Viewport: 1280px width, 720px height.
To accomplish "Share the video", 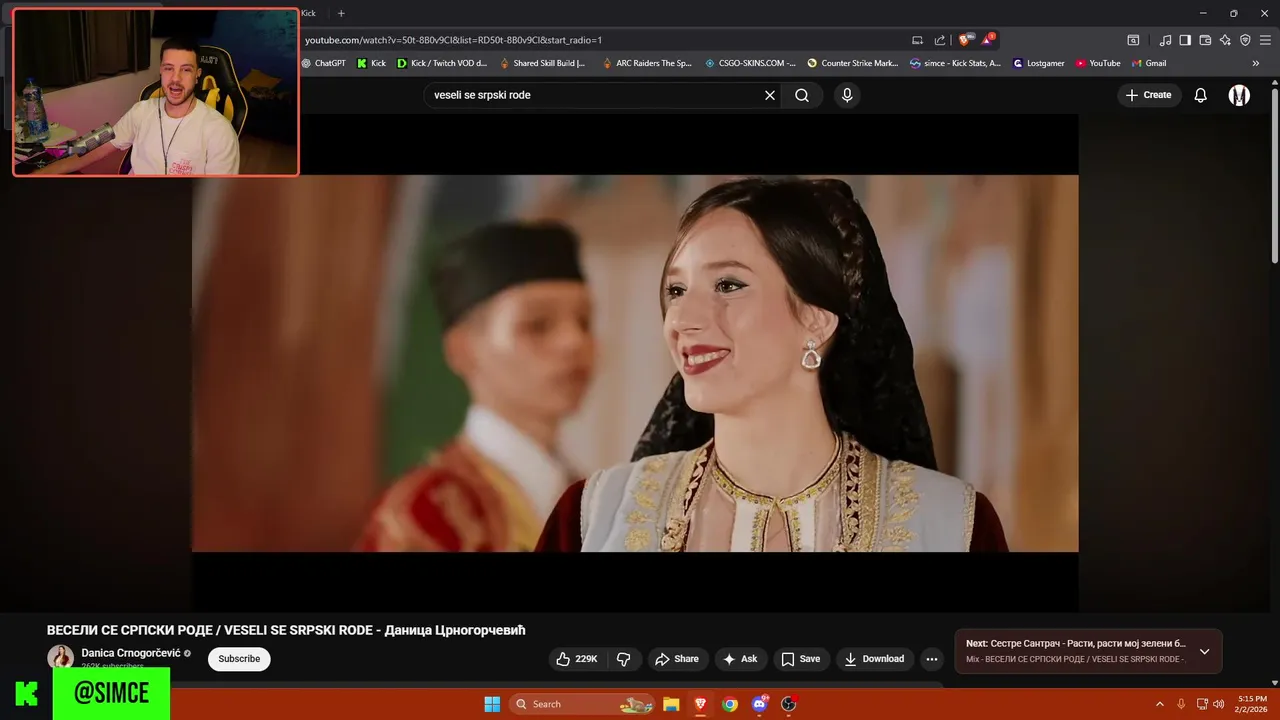I will pyautogui.click(x=677, y=659).
